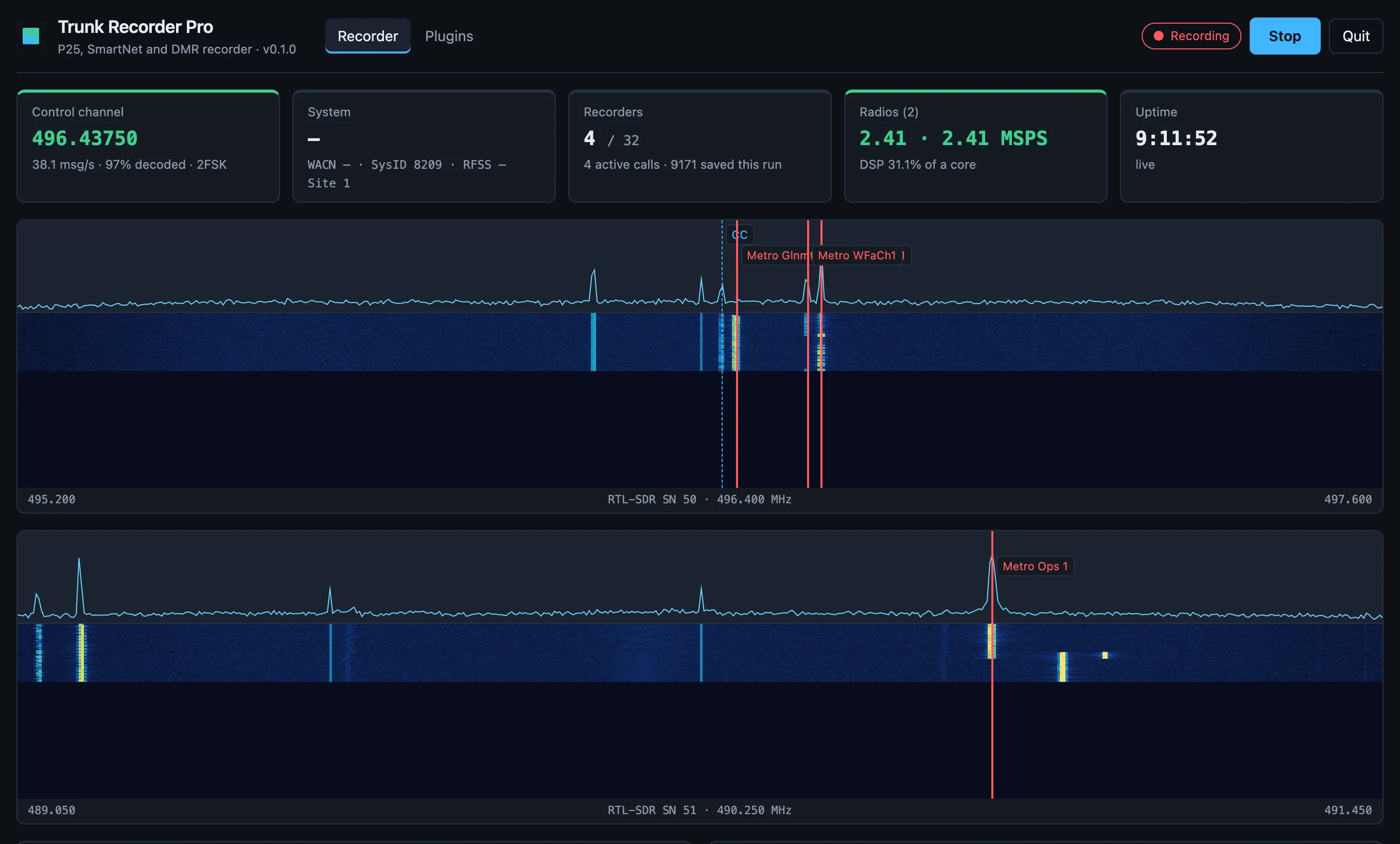Click 'DSP 31.1% of a core' text
Image resolution: width=1400 pixels, height=844 pixels.
coord(917,165)
